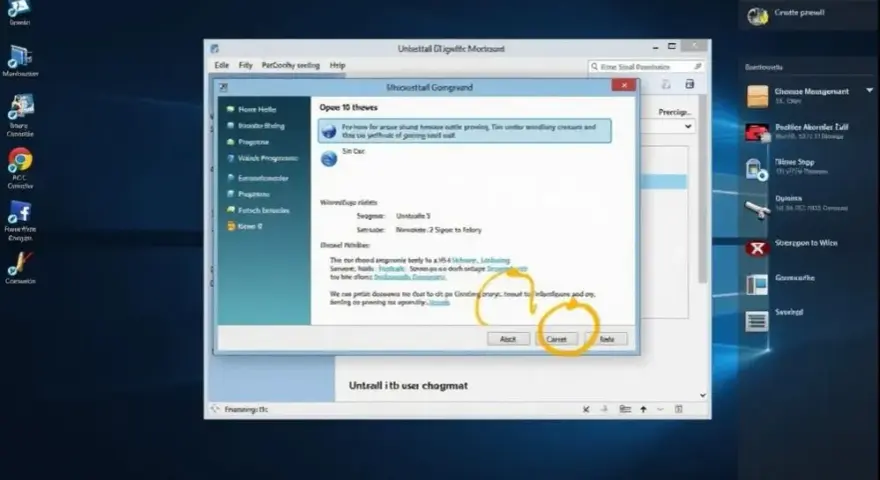
Task: Click the store bag icon in the right panel
Action: 755,169
